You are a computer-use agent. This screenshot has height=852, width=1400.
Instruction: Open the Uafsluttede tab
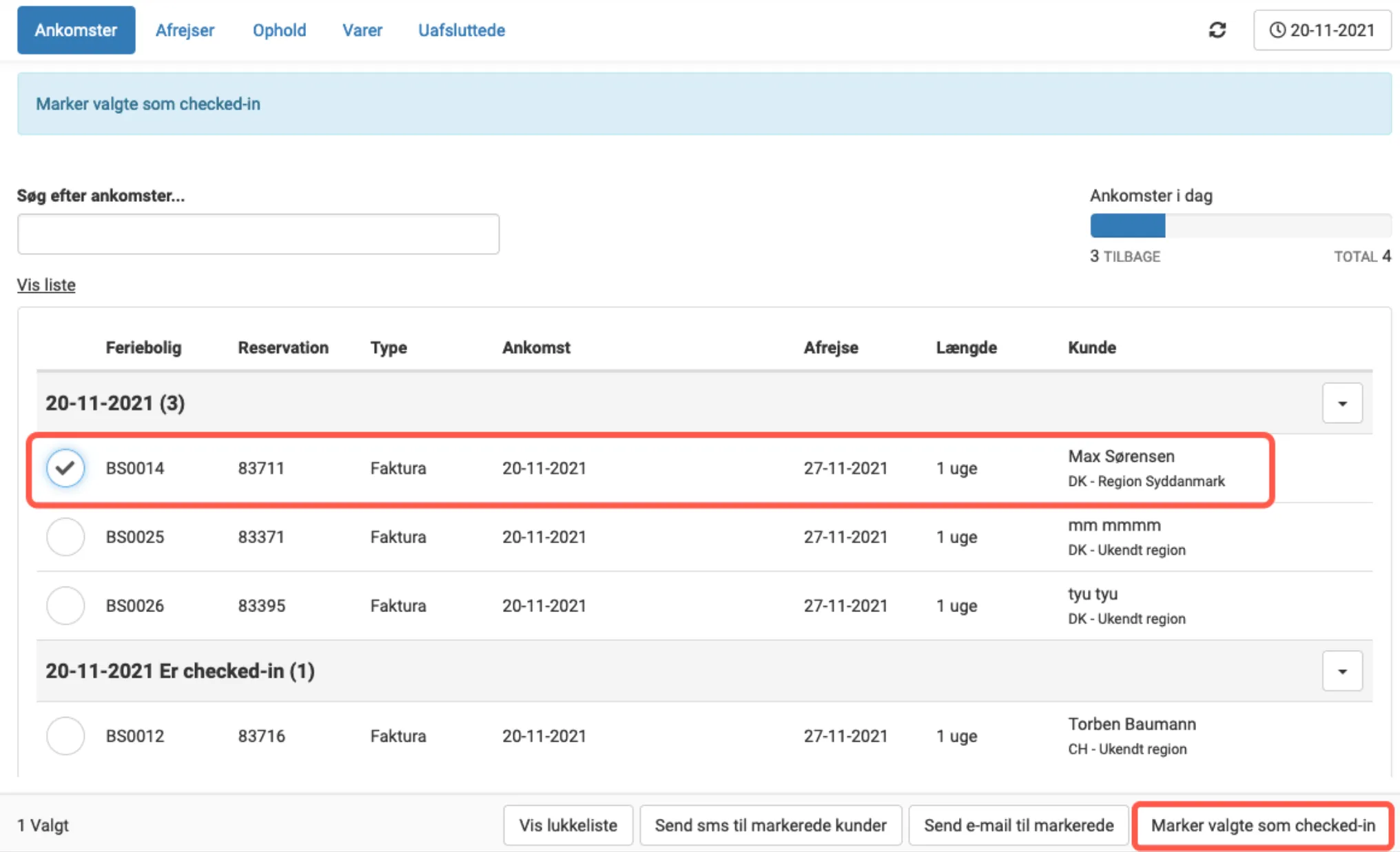pos(461,30)
